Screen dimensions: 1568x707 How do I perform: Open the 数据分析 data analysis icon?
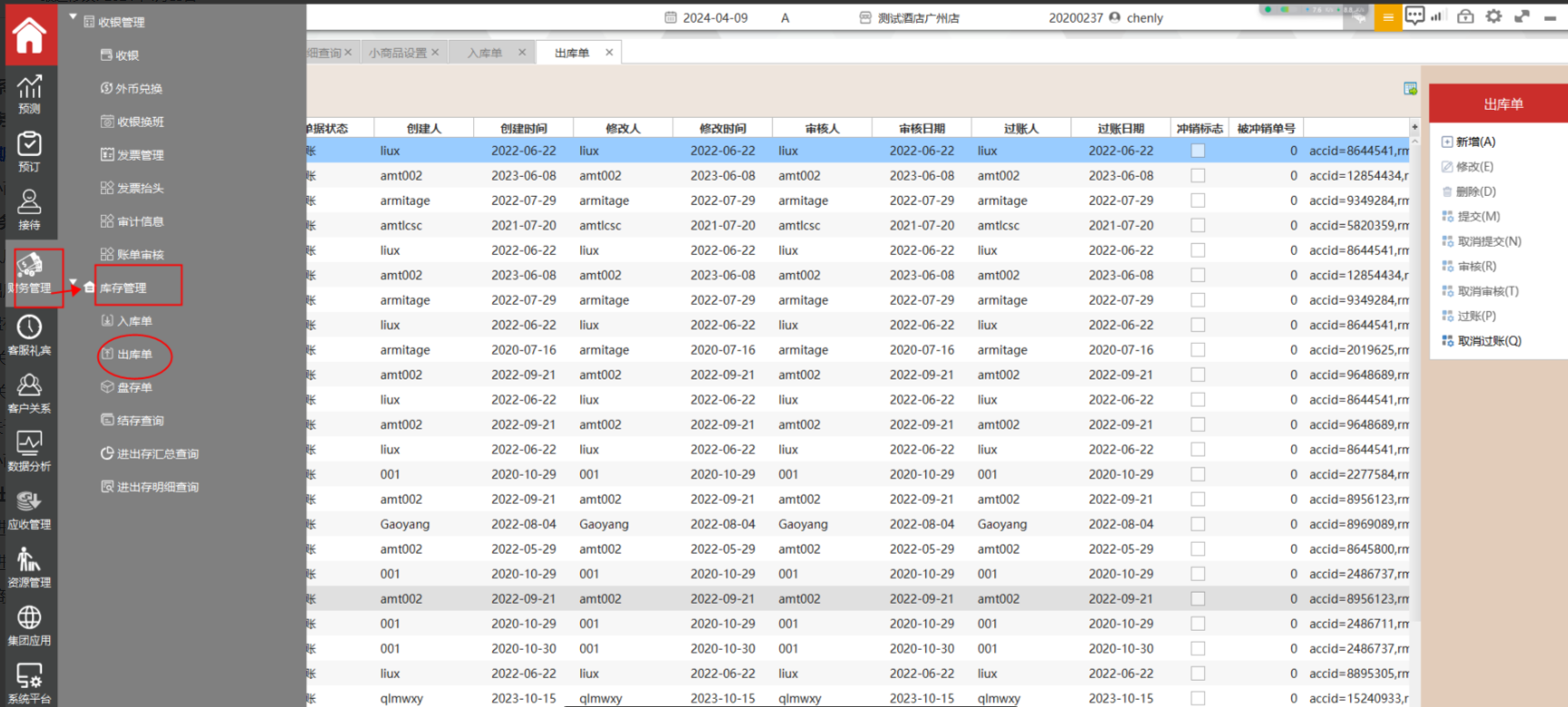(x=29, y=450)
